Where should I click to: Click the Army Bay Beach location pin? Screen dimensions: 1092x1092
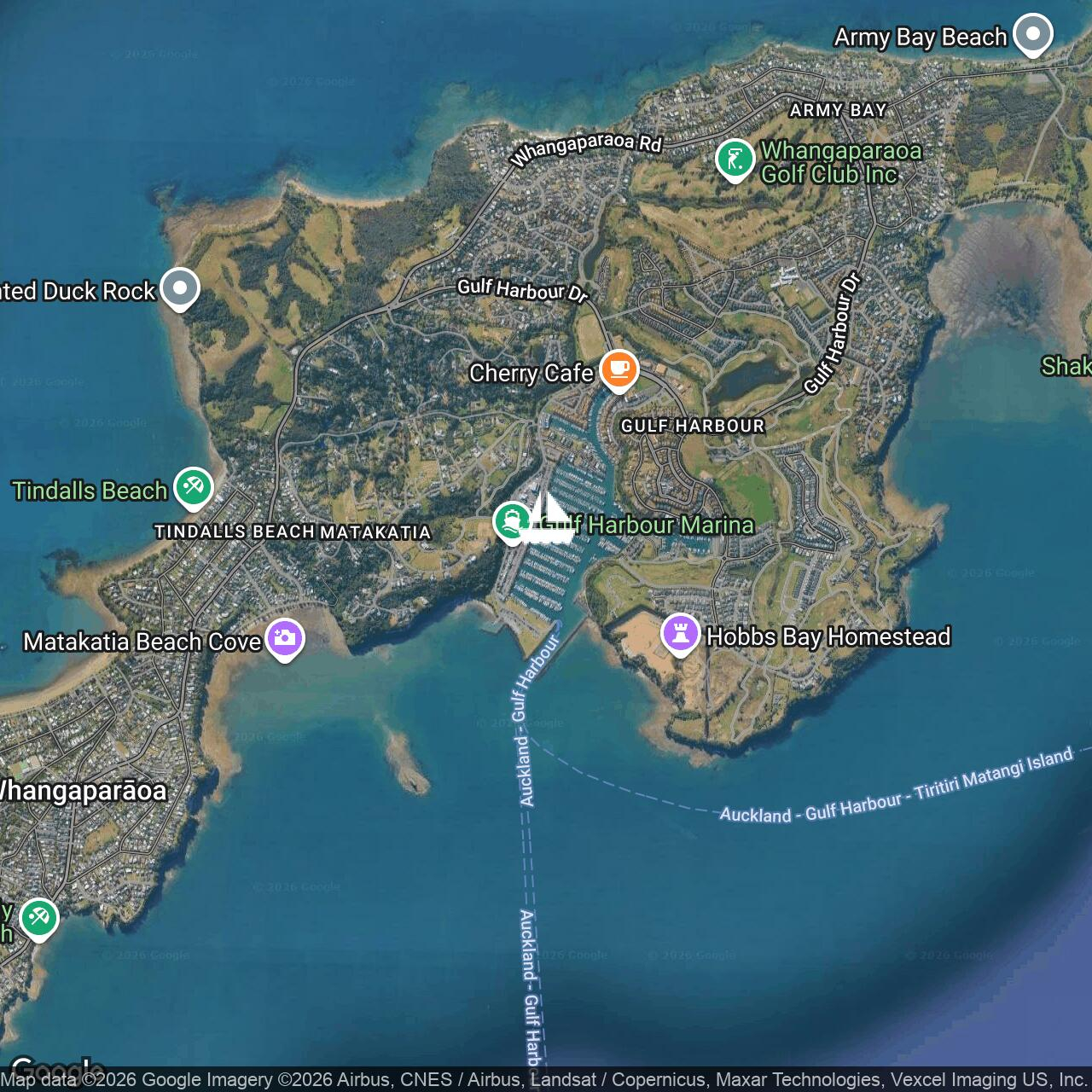pyautogui.click(x=1032, y=34)
